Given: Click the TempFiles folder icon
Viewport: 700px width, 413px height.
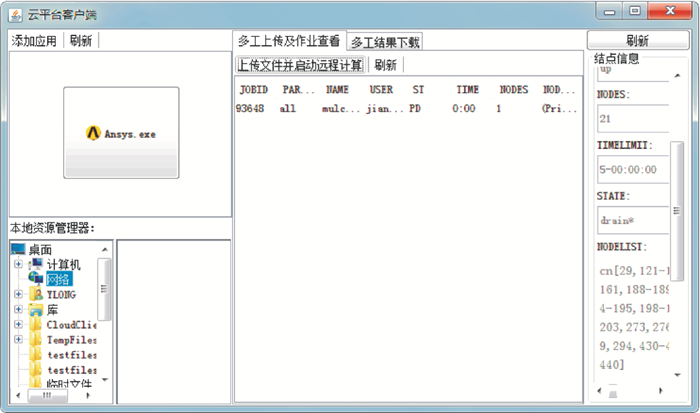Looking at the screenshot, I should [37, 340].
